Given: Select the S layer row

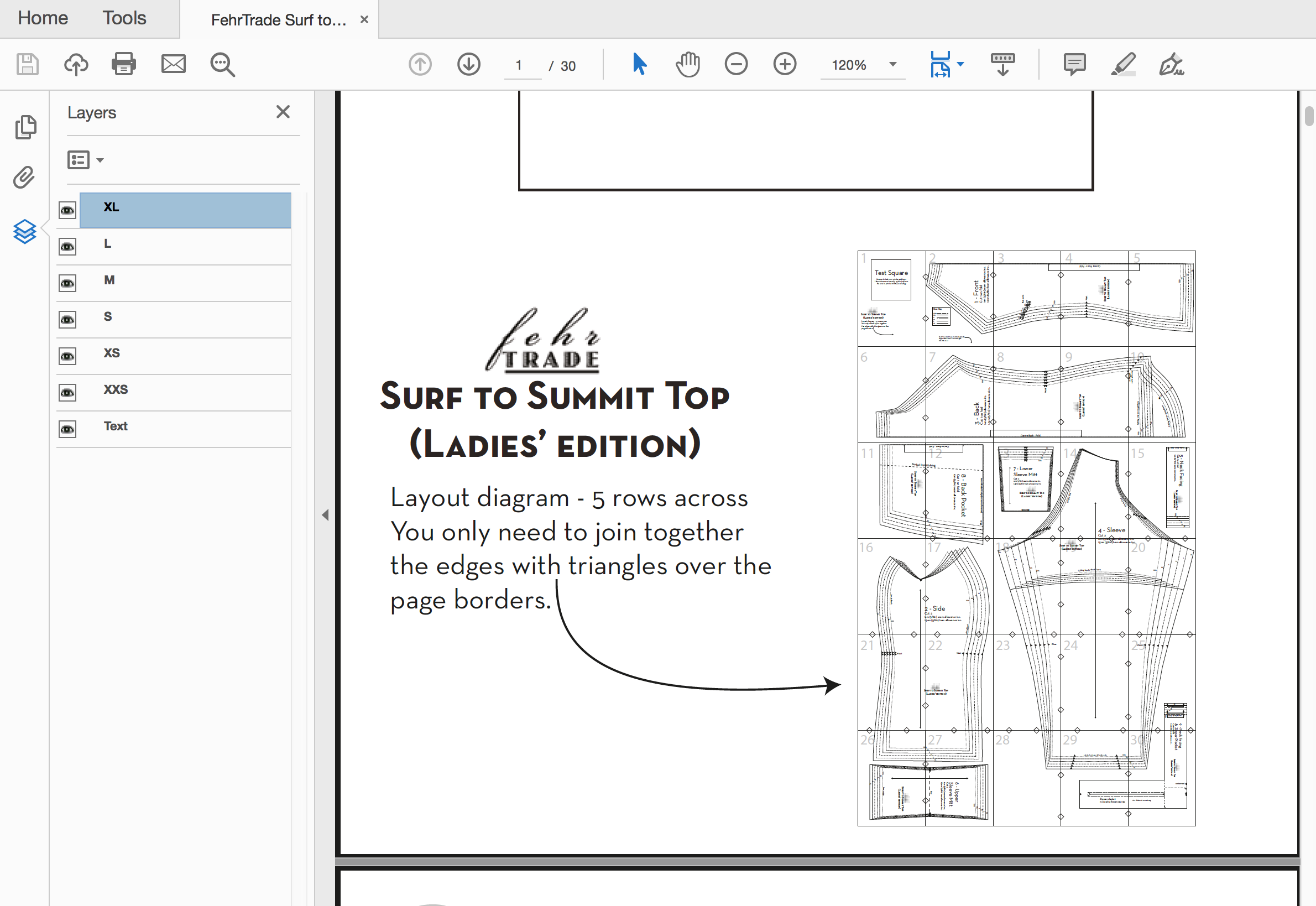Looking at the screenshot, I should click(x=185, y=319).
